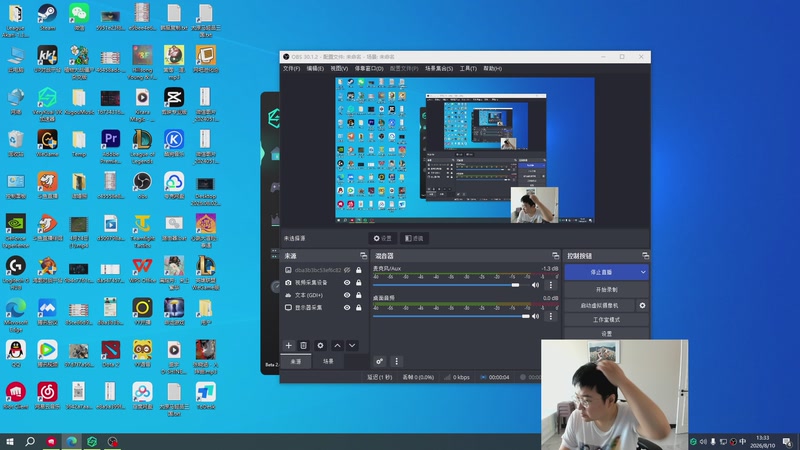Open virtual camera settings gear icon
Screen dimensions: 800x450
pos(642,305)
